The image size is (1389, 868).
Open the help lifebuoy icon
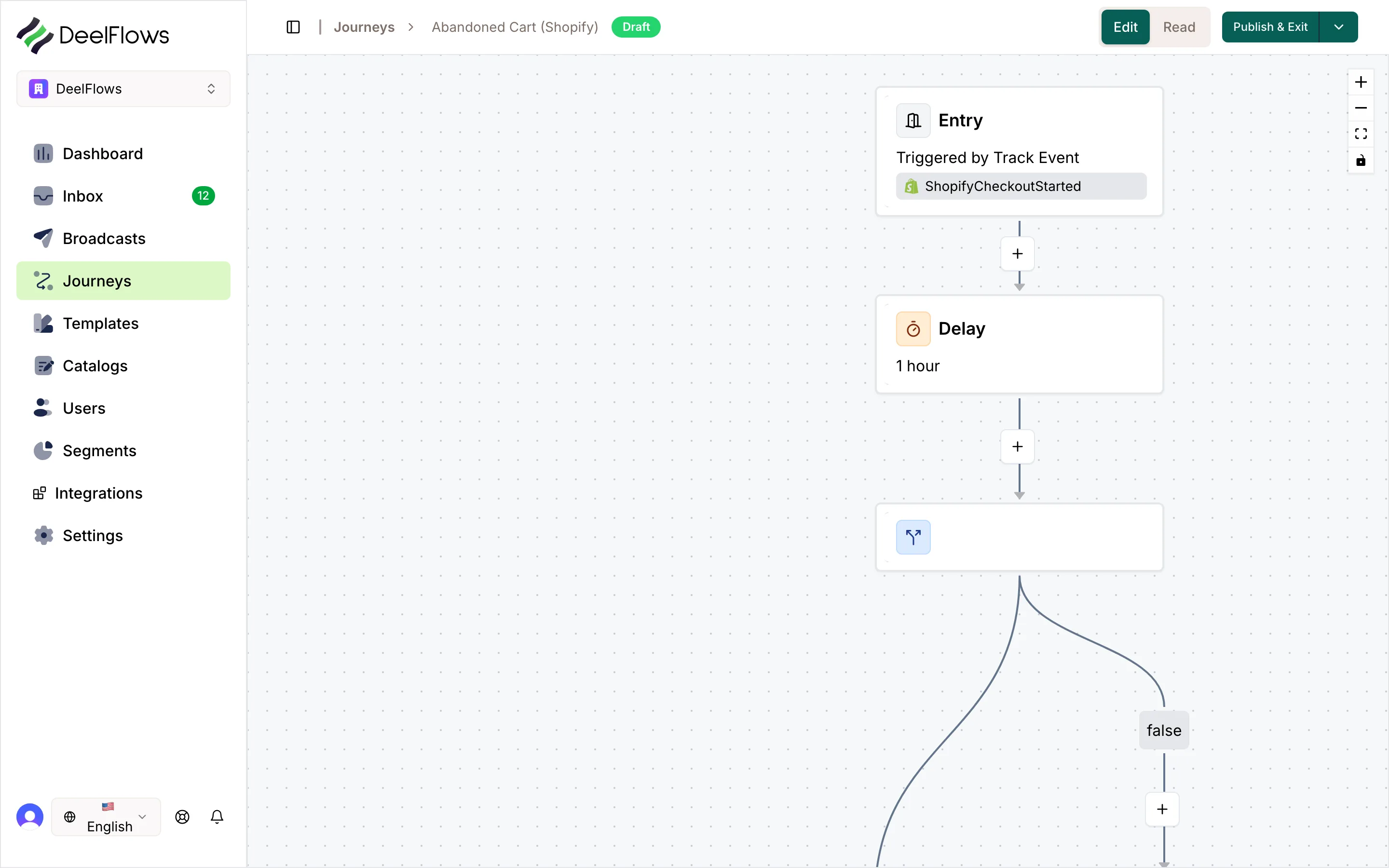182,817
